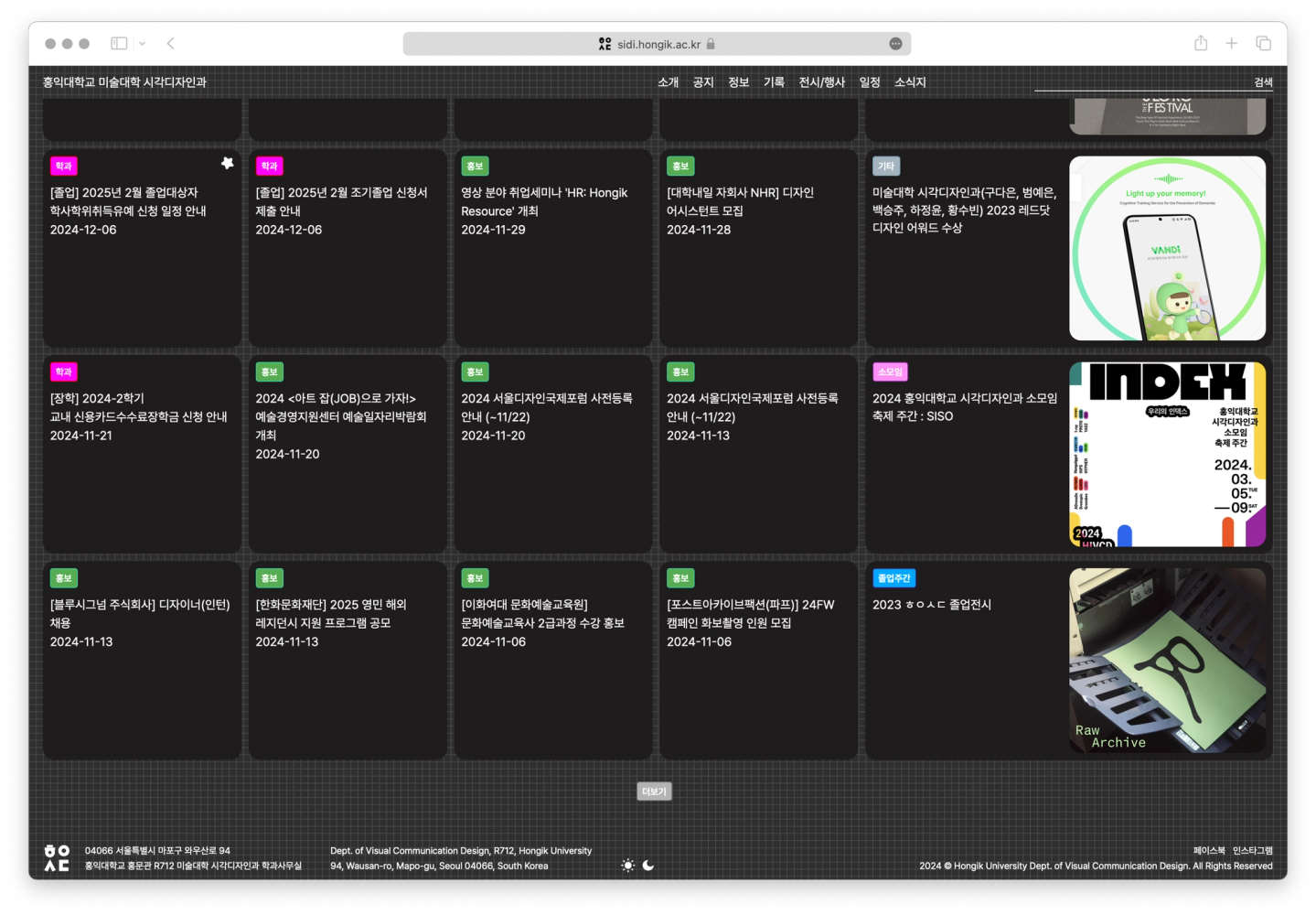The image size is (1316, 915).
Task: Click 학과 tag on 조기졸업 card
Action: (270, 167)
